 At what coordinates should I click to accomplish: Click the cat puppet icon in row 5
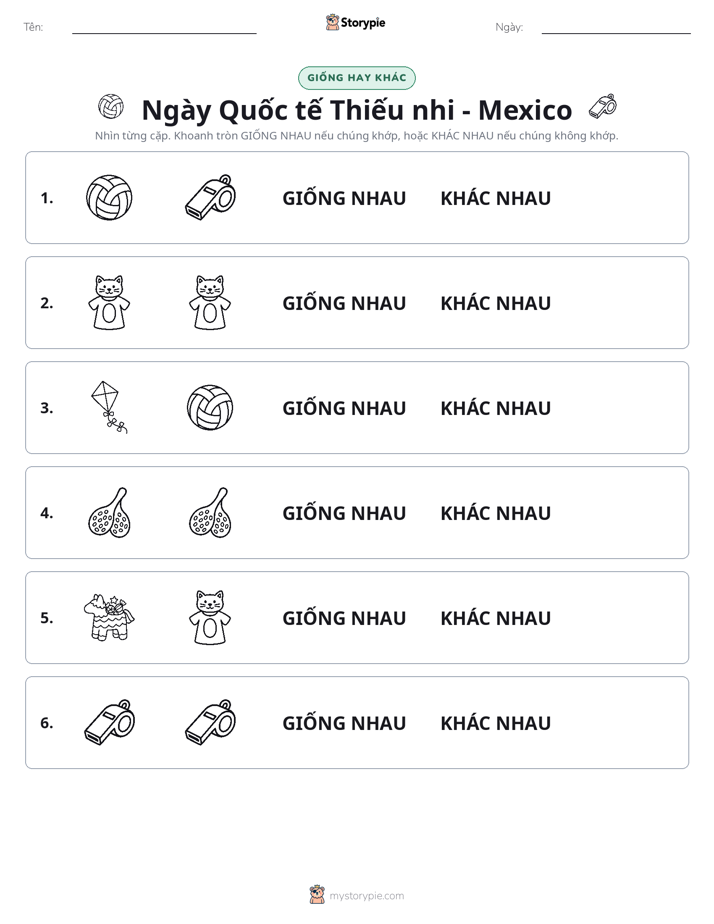point(210,617)
